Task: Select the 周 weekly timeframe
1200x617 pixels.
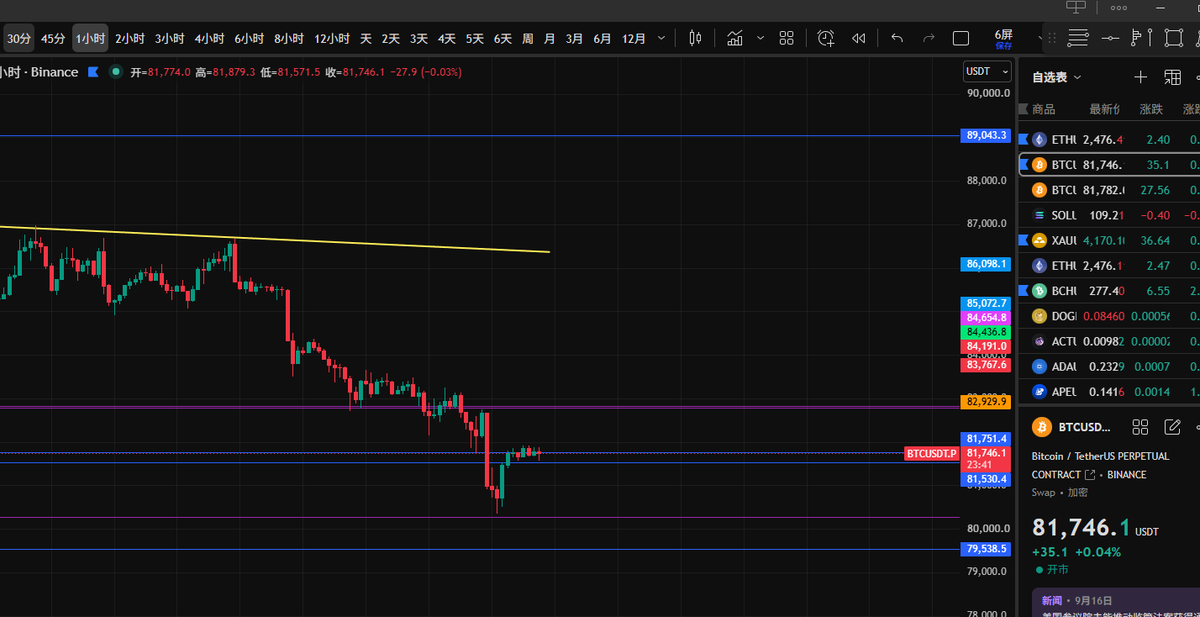Action: (x=527, y=38)
